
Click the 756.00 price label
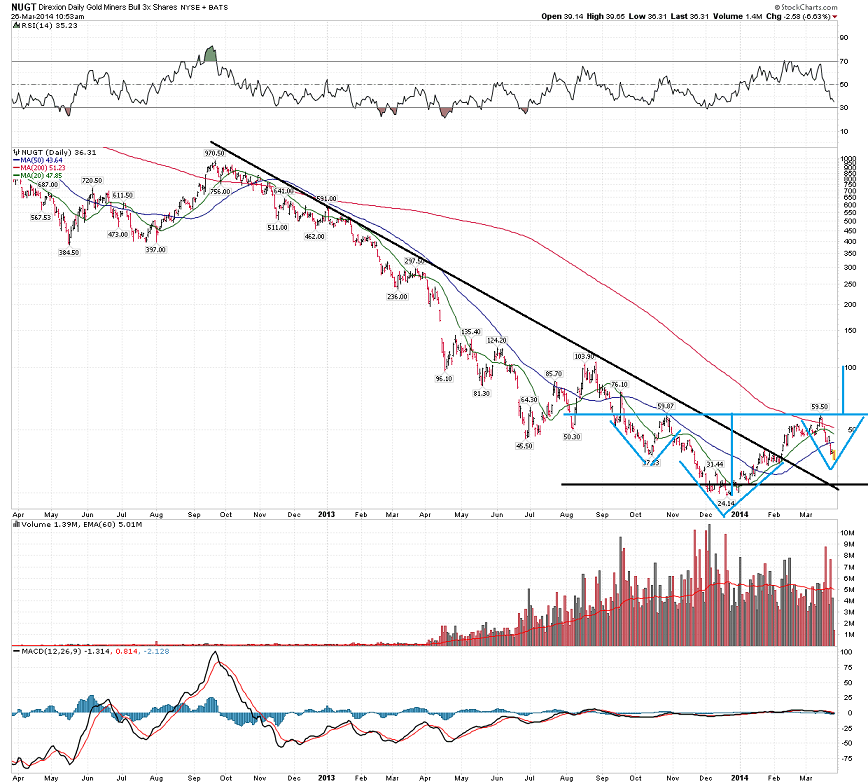coord(220,192)
